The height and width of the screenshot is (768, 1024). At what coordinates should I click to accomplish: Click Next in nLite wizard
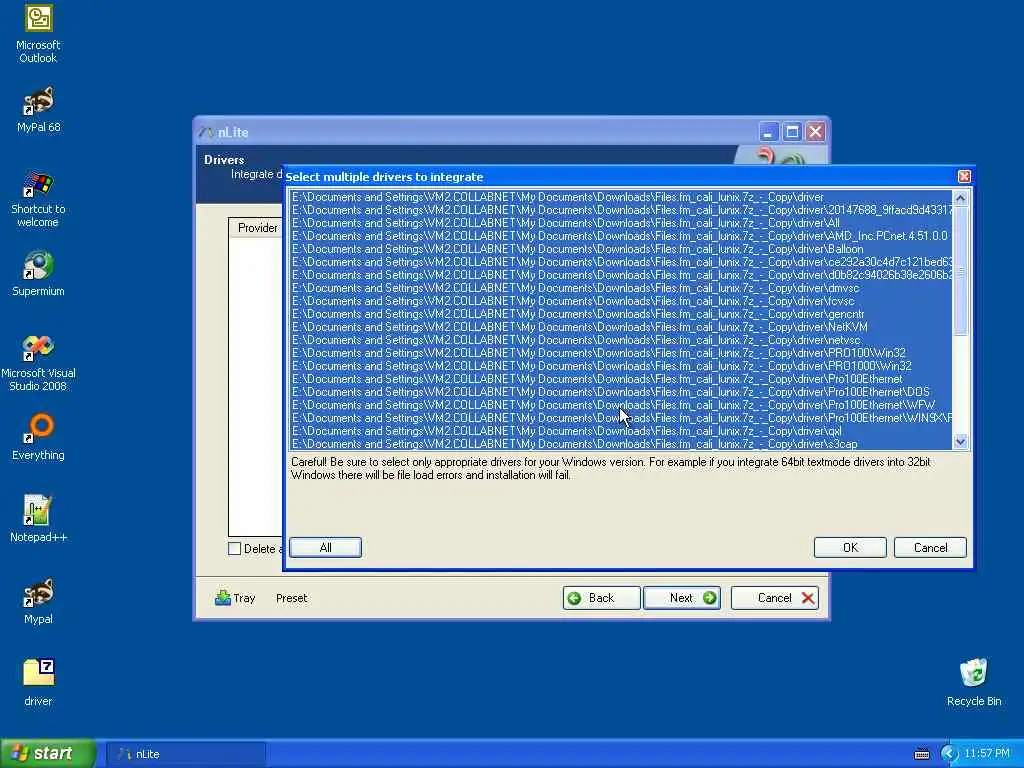click(682, 598)
